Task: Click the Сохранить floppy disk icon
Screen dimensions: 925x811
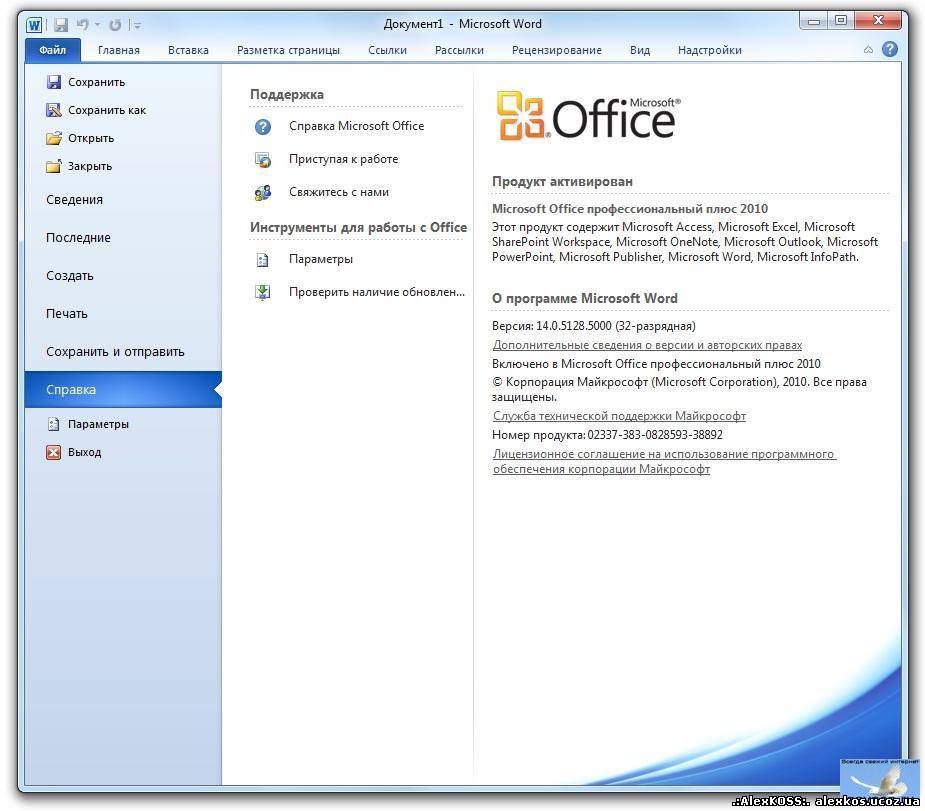Action: click(x=54, y=82)
